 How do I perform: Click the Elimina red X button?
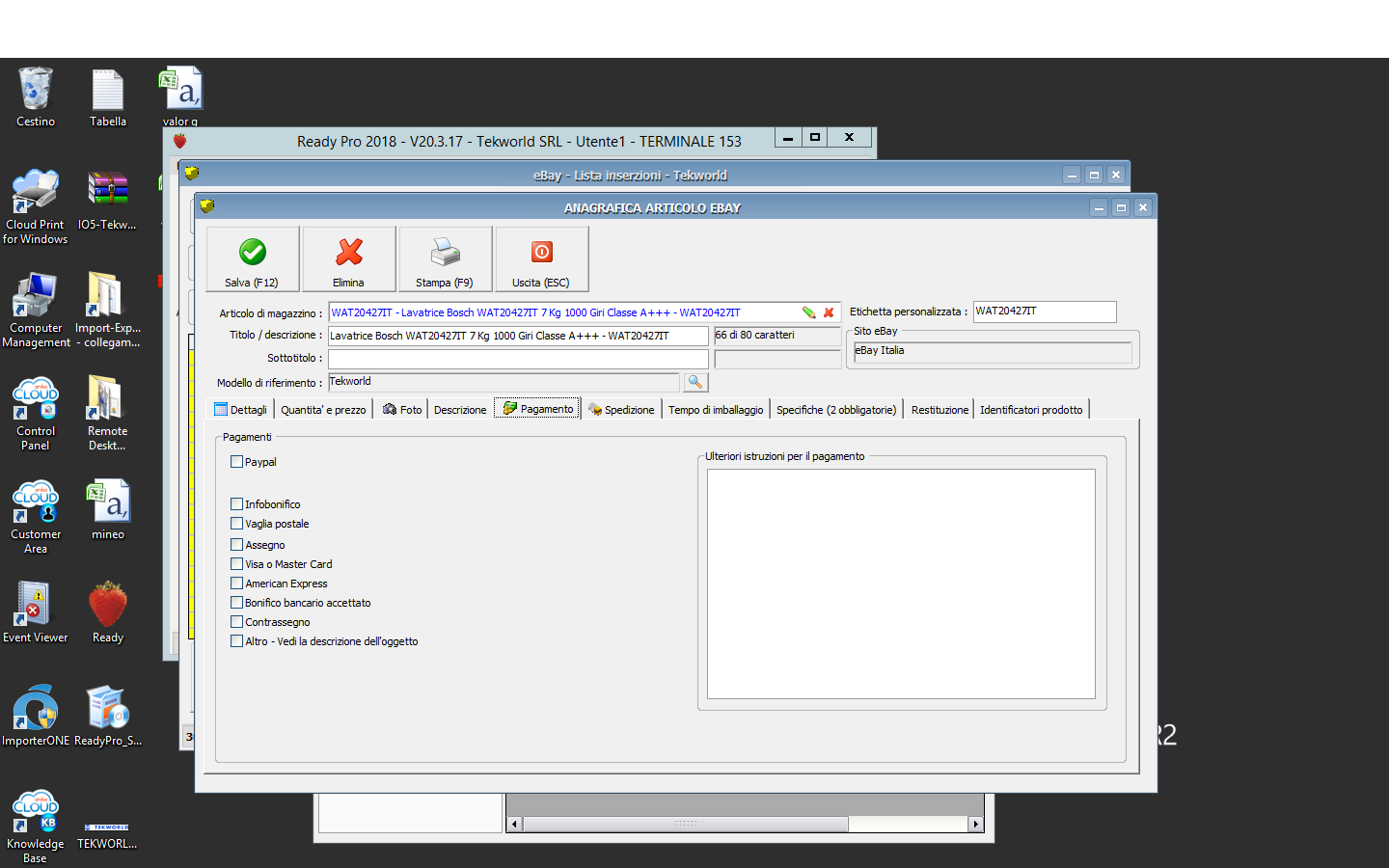[x=349, y=258]
